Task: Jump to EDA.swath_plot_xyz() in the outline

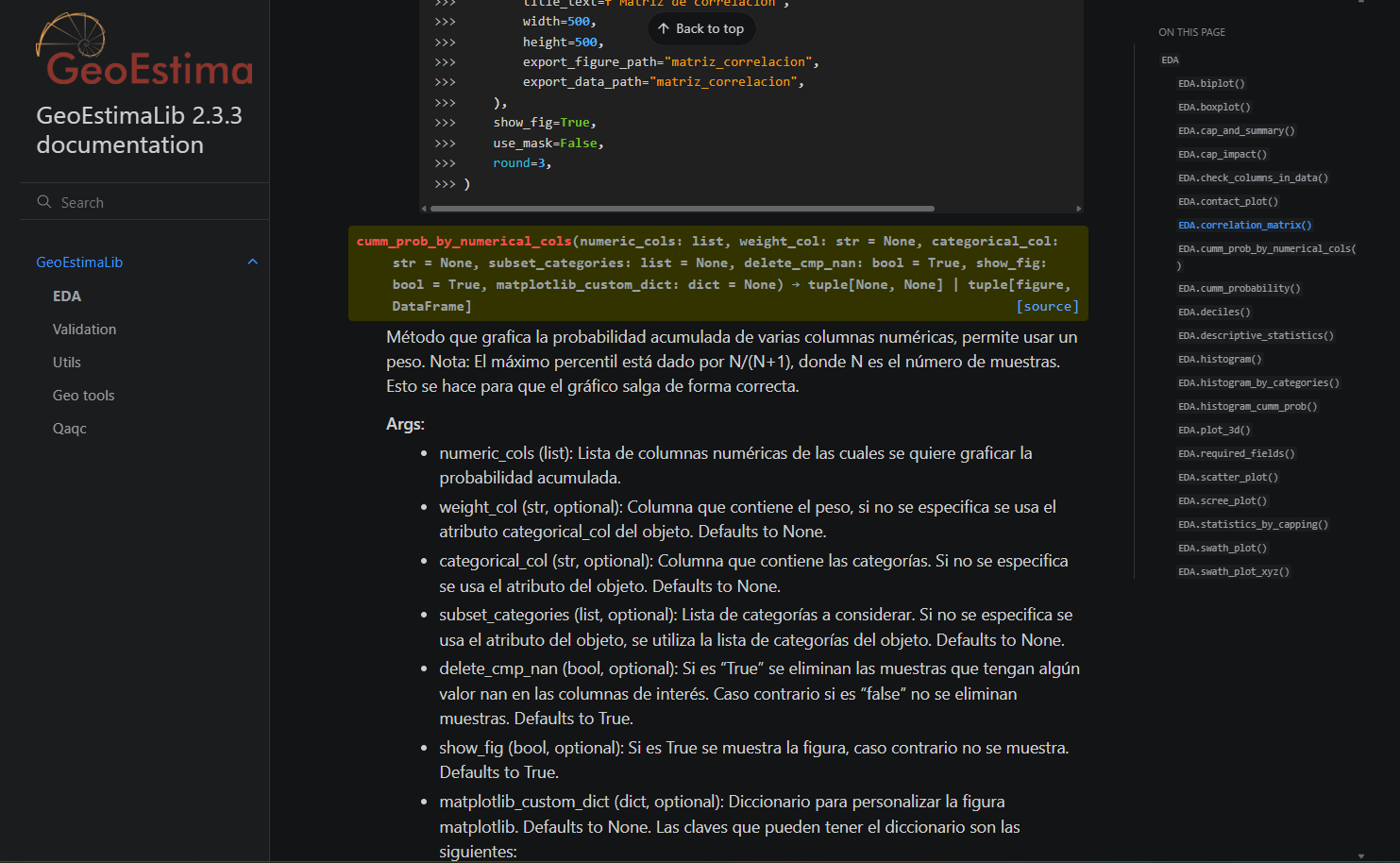Action: [x=1234, y=571]
